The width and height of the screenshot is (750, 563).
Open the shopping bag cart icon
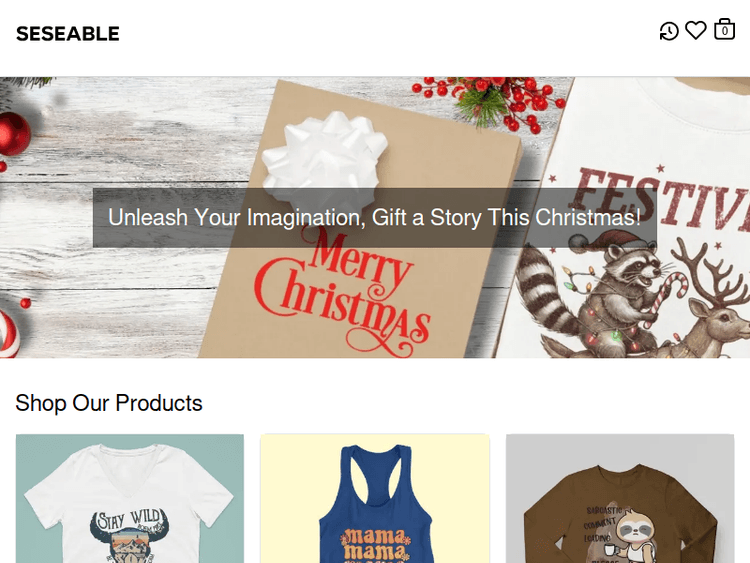click(x=724, y=30)
